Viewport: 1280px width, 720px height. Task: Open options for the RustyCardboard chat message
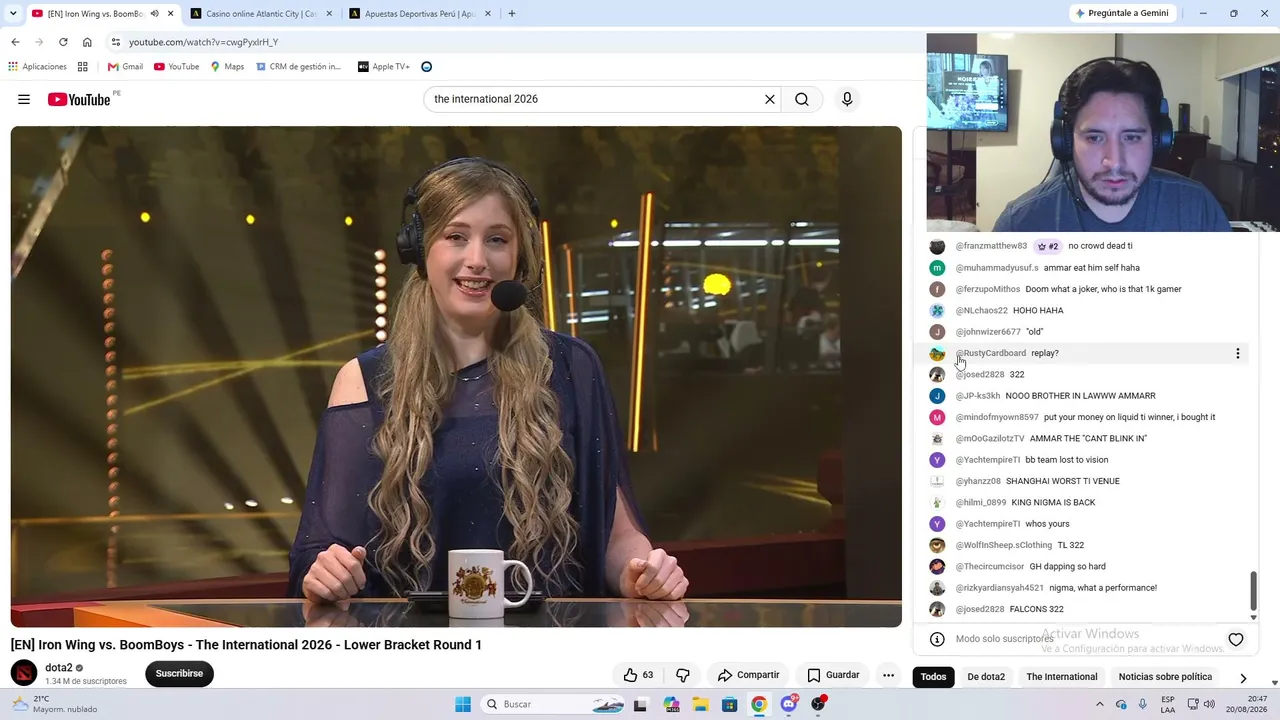[x=1237, y=353]
